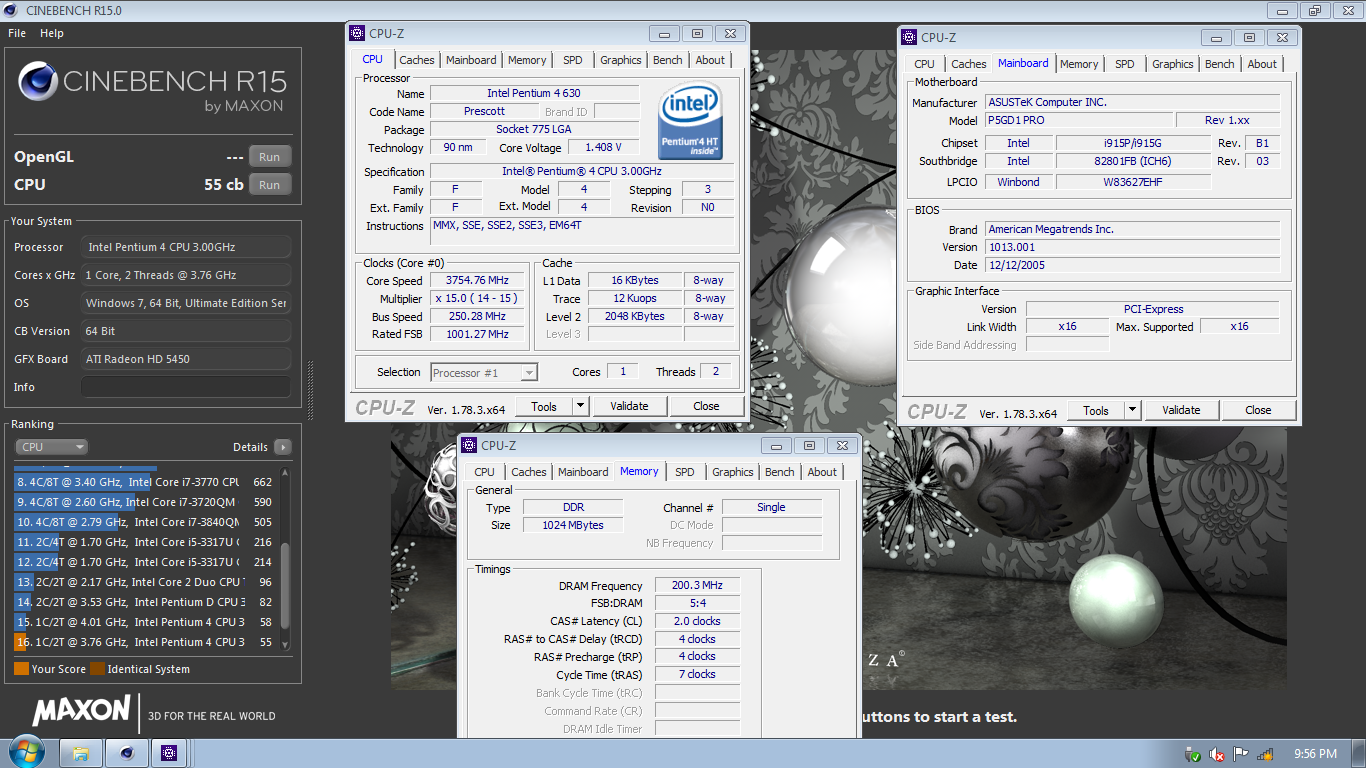This screenshot has width=1366, height=768.
Task: Click the FSB:DRAM ratio value 5:4
Action: coord(698,603)
